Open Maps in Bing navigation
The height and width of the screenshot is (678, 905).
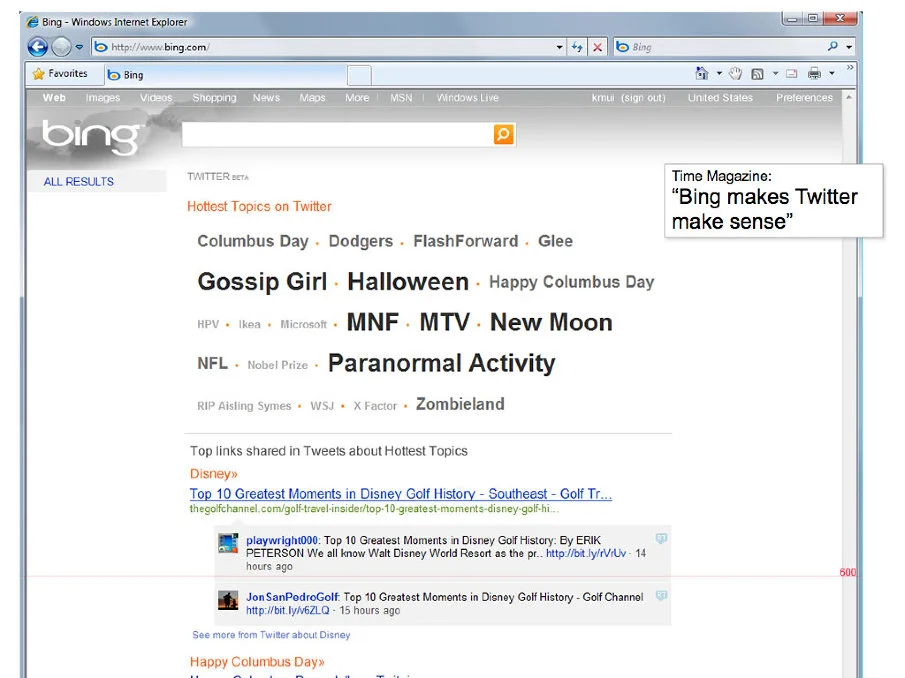(x=312, y=98)
